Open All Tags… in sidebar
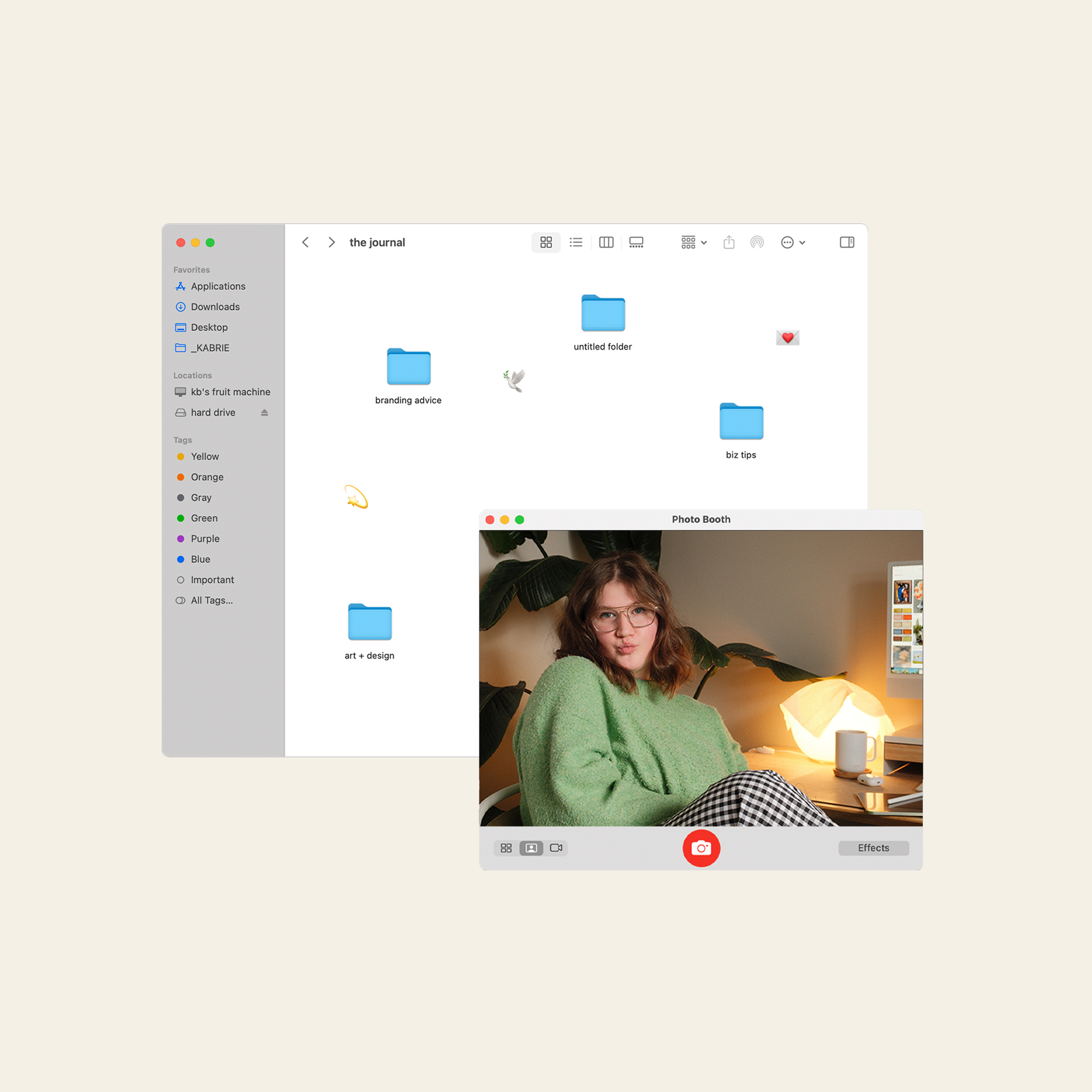Viewport: 1092px width, 1092px height. pyautogui.click(x=211, y=600)
